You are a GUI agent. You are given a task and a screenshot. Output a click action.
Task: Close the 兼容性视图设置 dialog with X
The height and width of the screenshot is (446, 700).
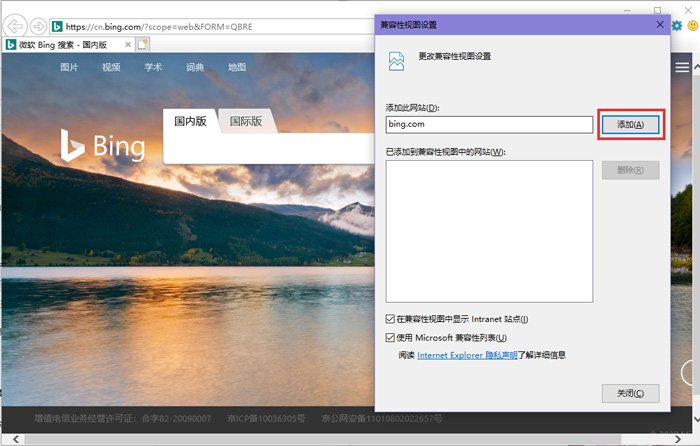tap(659, 24)
